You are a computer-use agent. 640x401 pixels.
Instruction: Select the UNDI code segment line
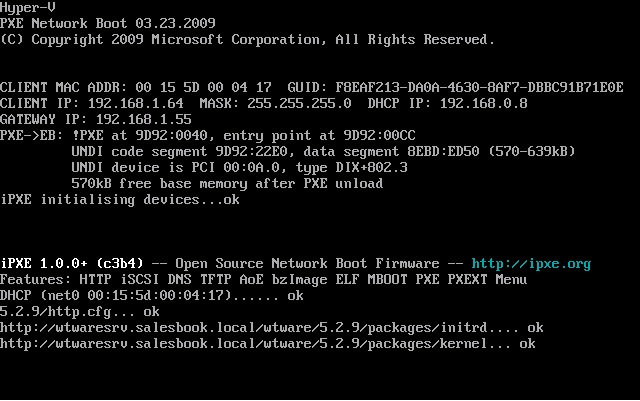[x=323, y=151]
